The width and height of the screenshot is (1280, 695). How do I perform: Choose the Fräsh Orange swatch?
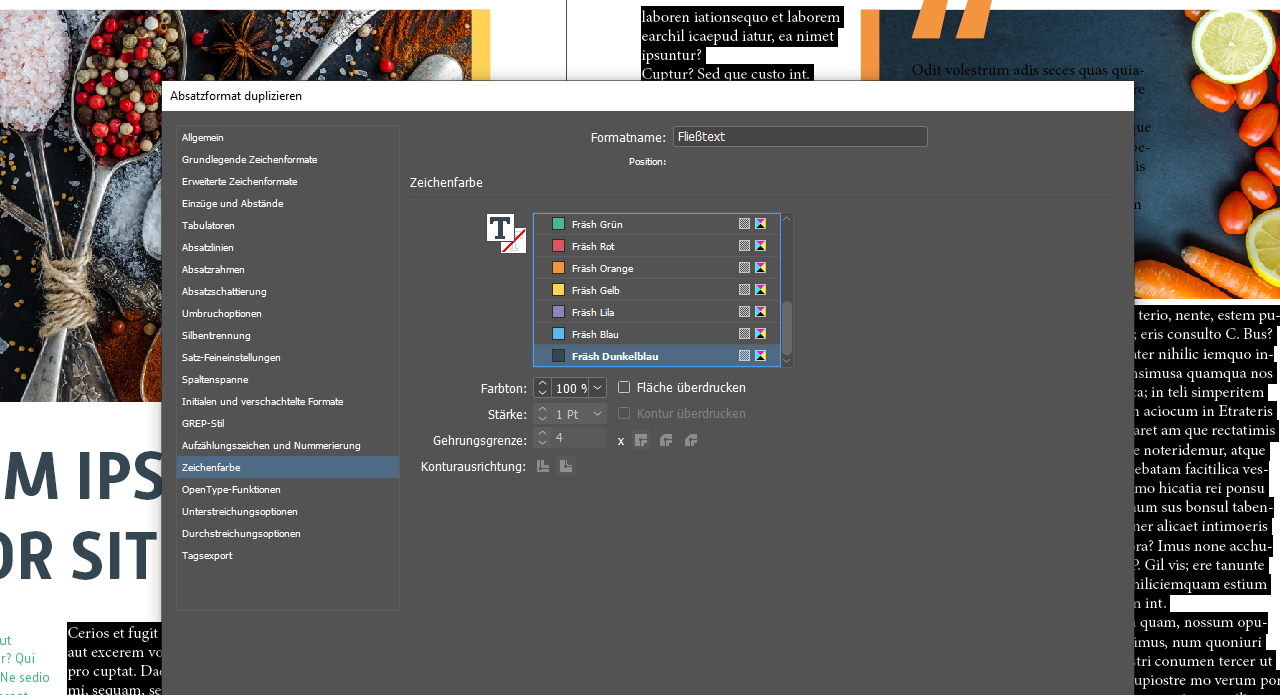coord(602,268)
